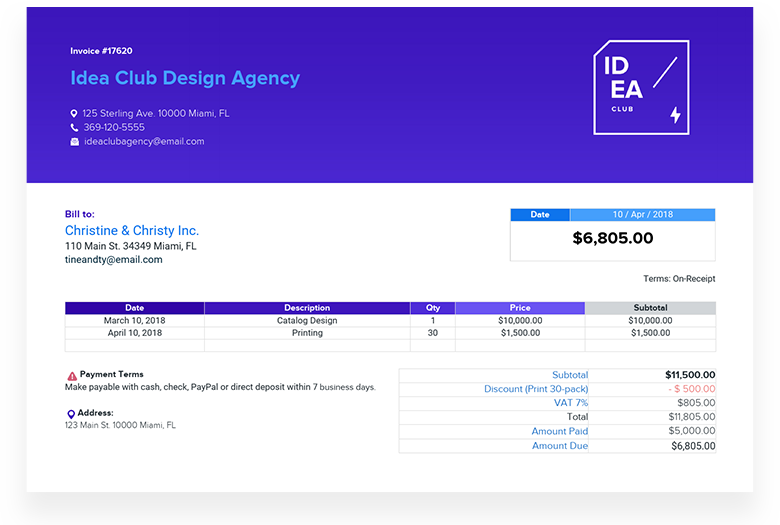Click the map pin icon beside the Address label
Image resolution: width=780 pixels, height=525 pixels.
point(71,414)
